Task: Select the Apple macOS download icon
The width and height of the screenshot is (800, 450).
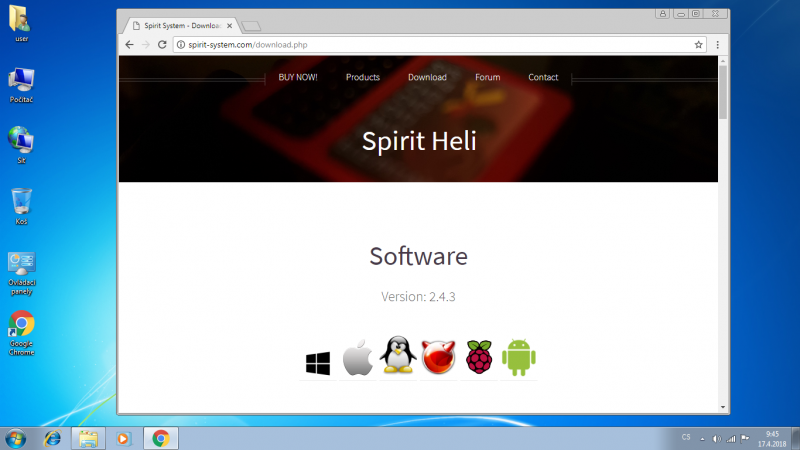Action: pyautogui.click(x=358, y=357)
